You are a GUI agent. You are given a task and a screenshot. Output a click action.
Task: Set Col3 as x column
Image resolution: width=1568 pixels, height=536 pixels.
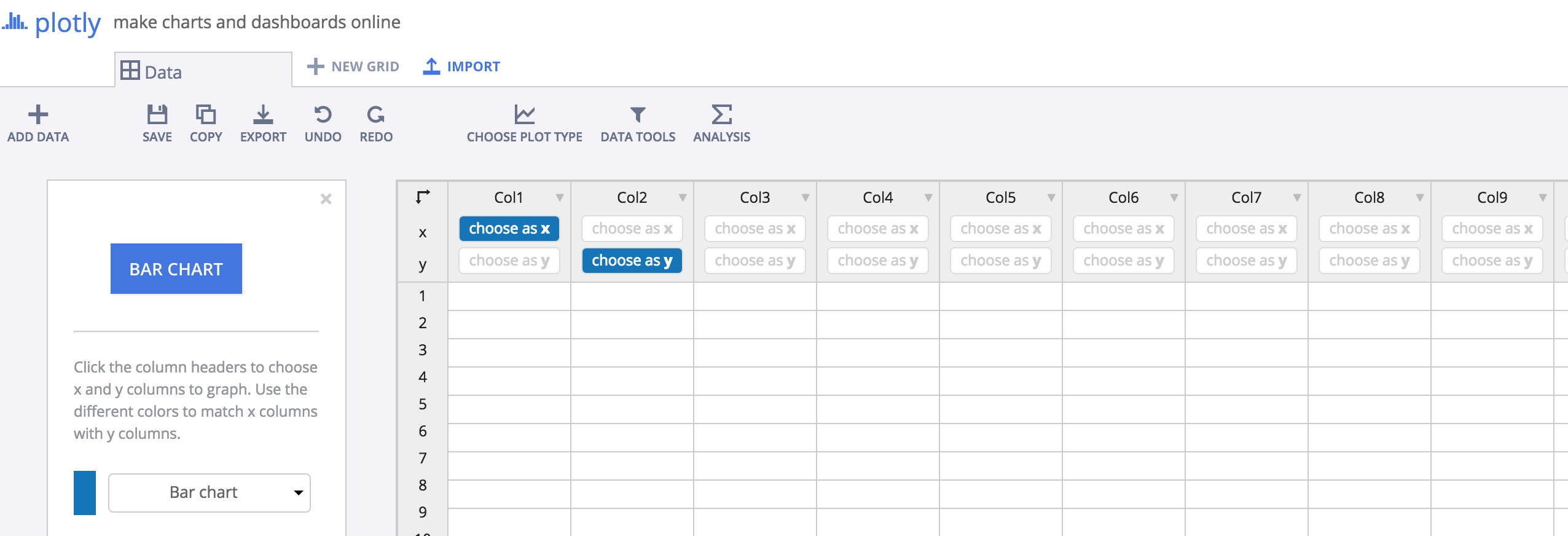click(755, 229)
